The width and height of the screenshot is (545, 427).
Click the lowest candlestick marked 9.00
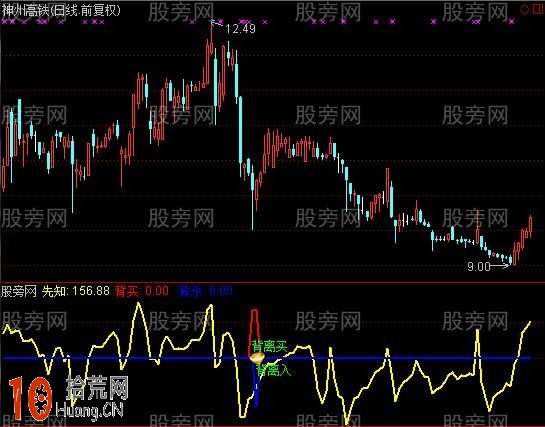click(510, 259)
